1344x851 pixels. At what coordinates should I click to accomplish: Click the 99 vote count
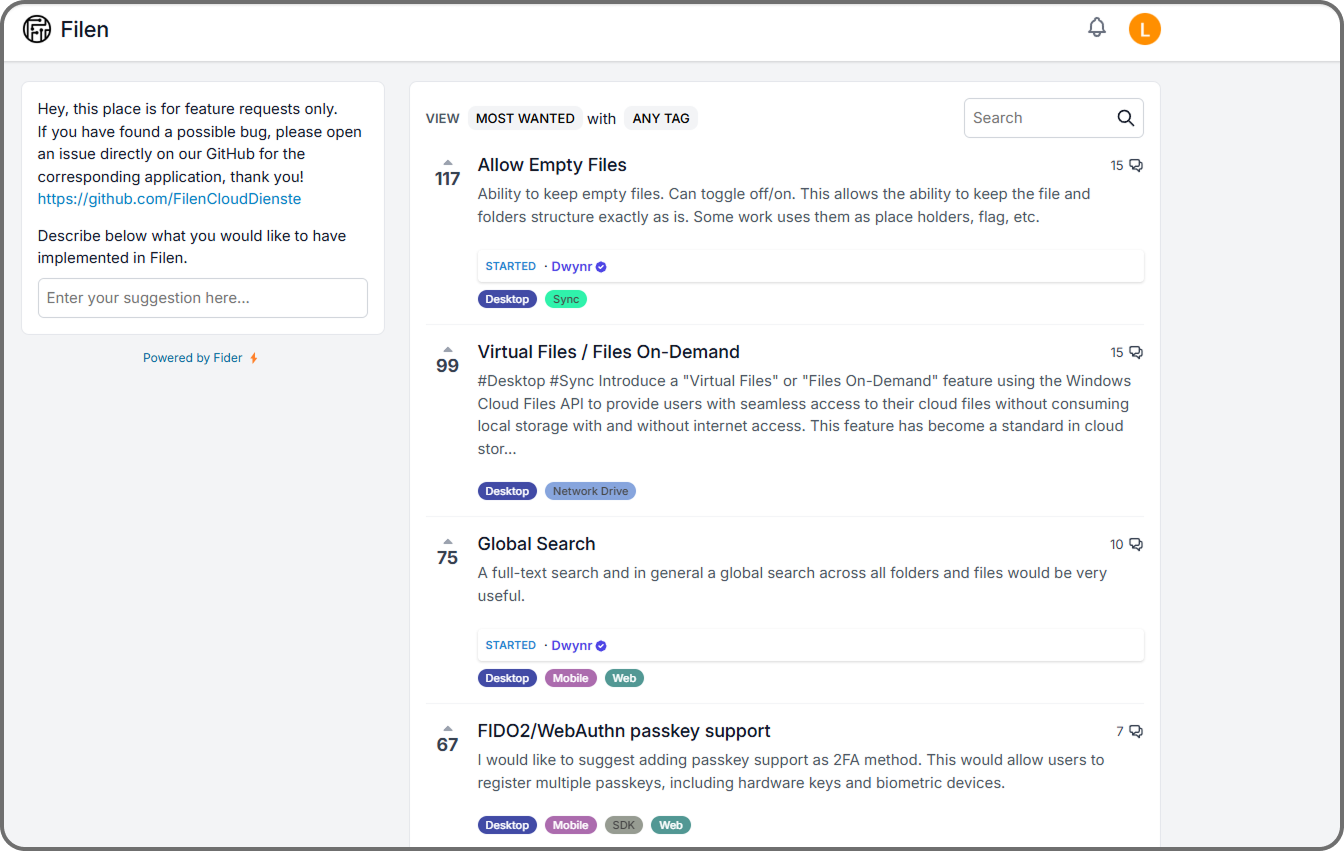click(x=448, y=366)
